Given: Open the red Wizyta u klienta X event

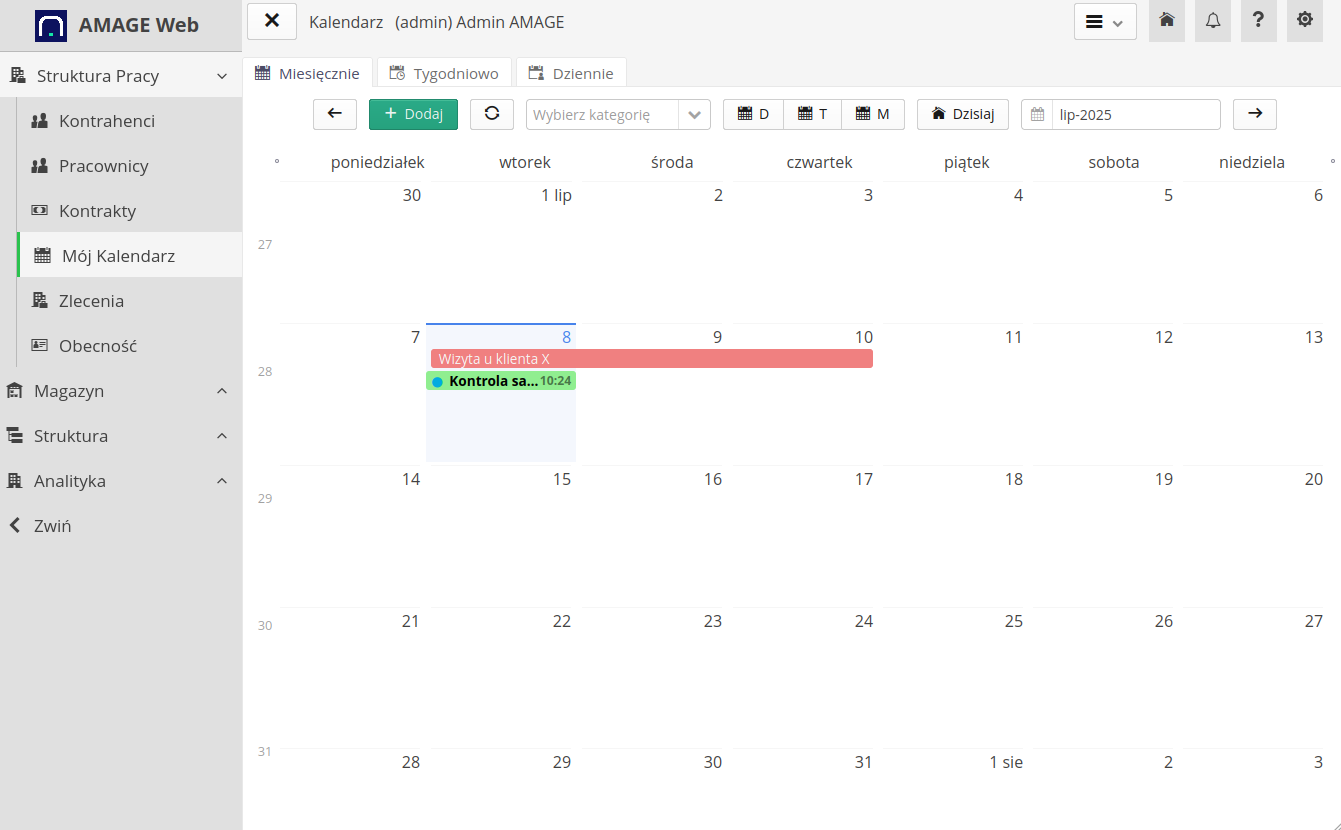Looking at the screenshot, I should tap(651, 359).
